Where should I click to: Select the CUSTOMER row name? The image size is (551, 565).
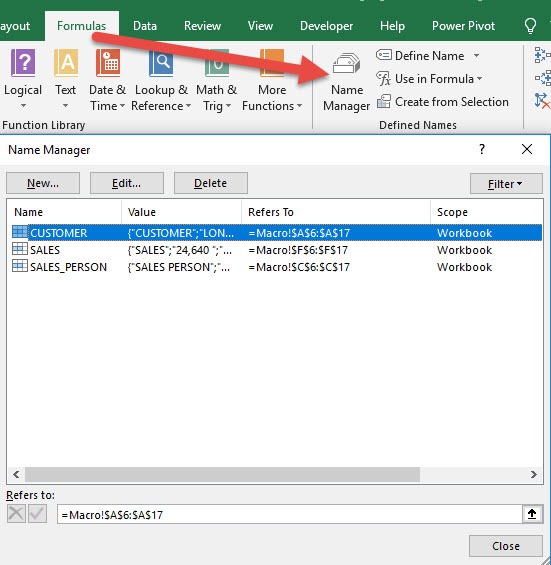pyautogui.click(x=59, y=233)
